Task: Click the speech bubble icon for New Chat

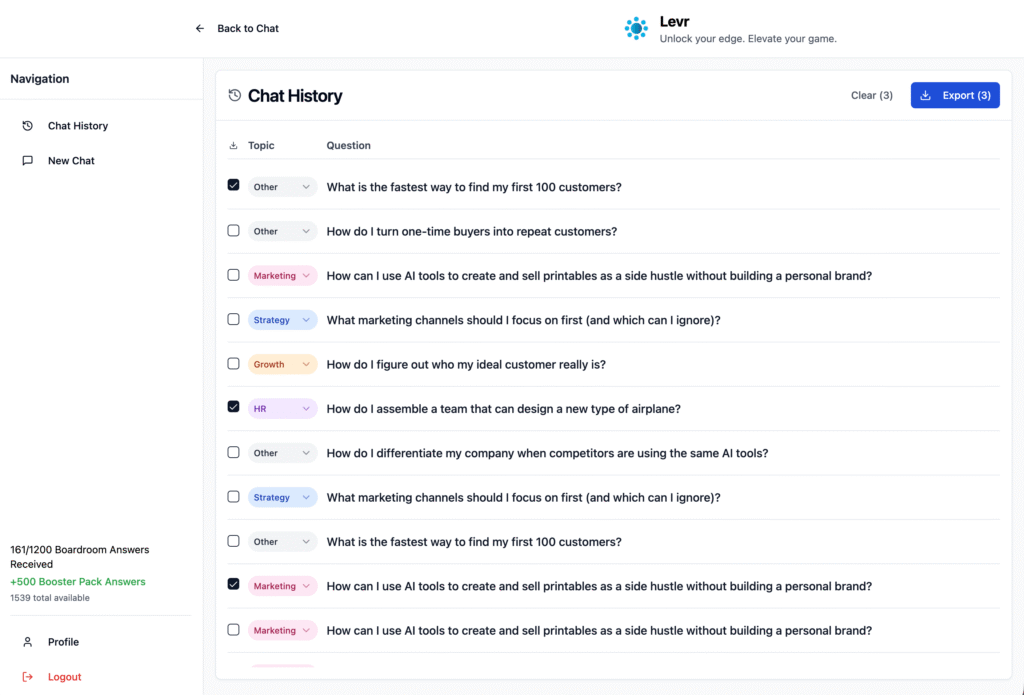Action: click(x=28, y=161)
